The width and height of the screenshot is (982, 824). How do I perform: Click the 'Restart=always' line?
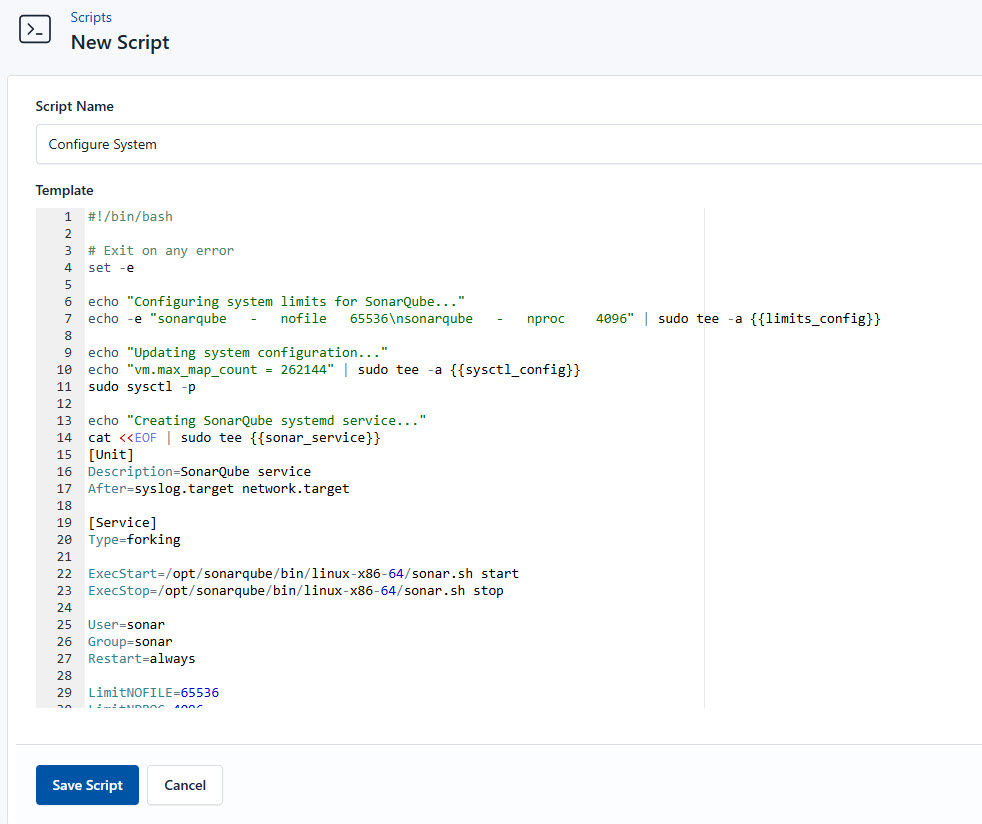[142, 659]
